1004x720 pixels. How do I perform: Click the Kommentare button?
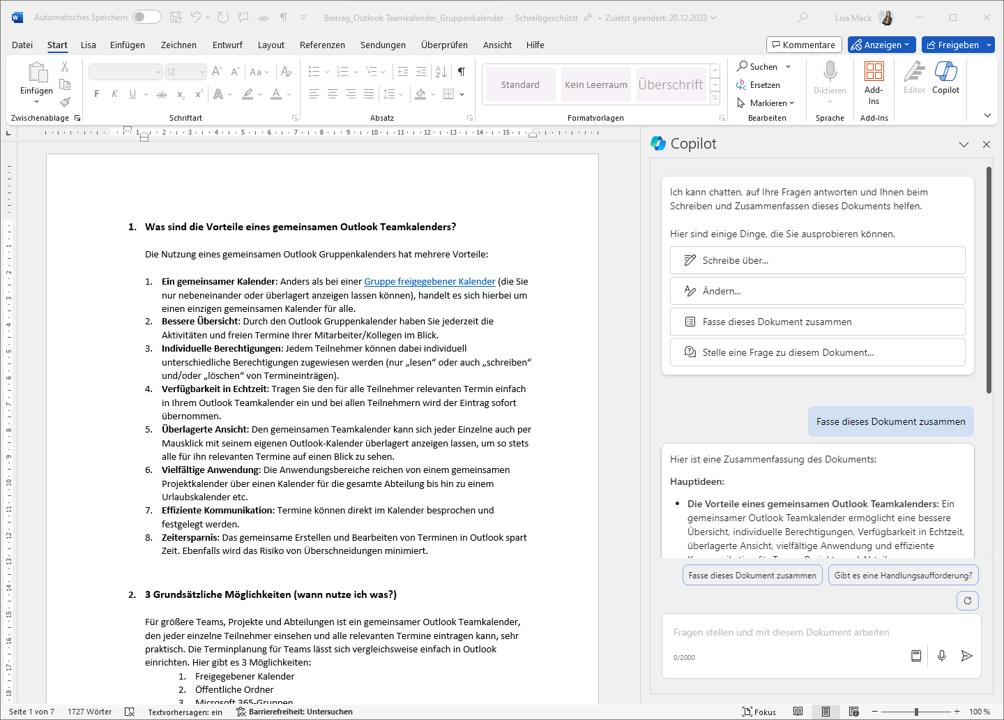(x=804, y=45)
